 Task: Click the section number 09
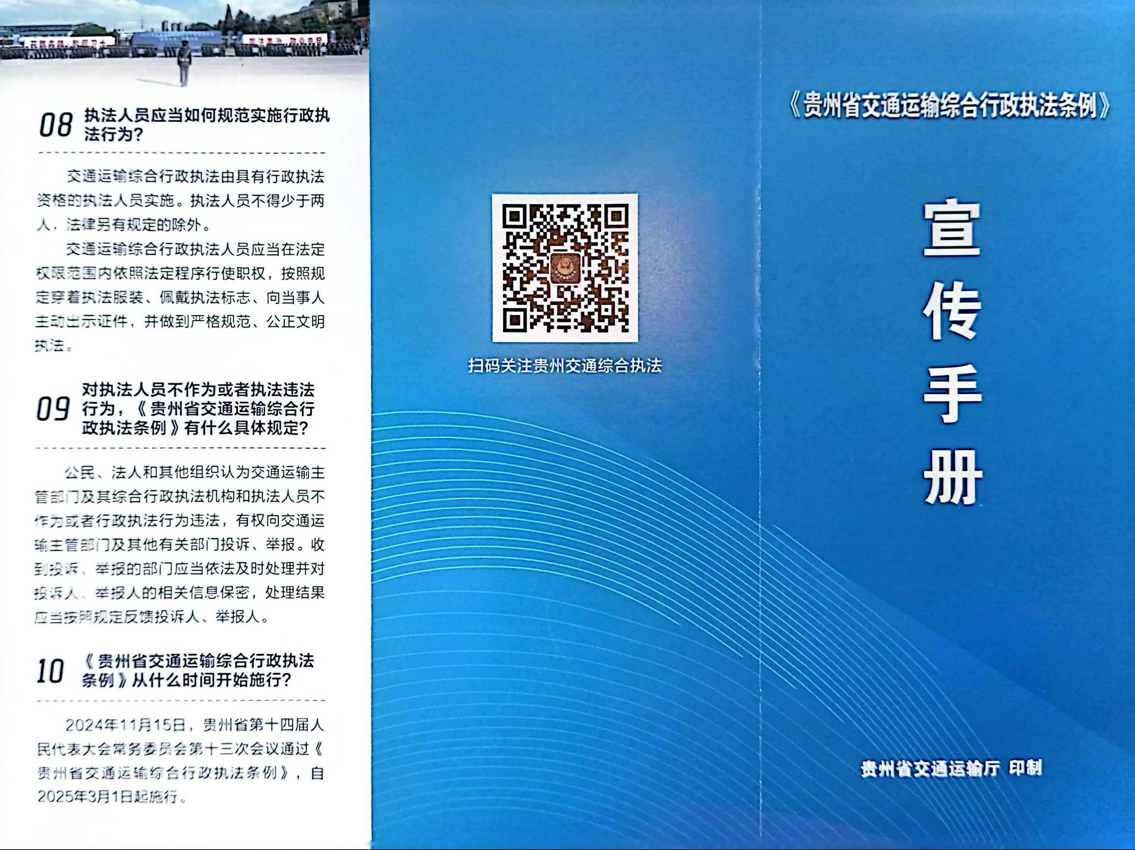click(x=54, y=409)
